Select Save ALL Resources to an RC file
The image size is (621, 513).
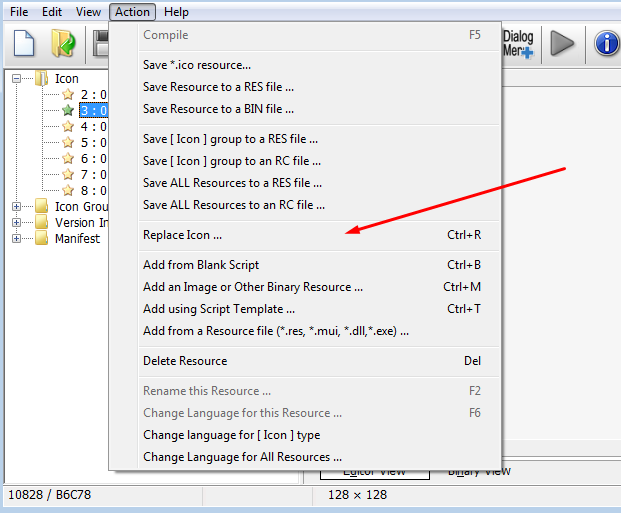pos(234,205)
